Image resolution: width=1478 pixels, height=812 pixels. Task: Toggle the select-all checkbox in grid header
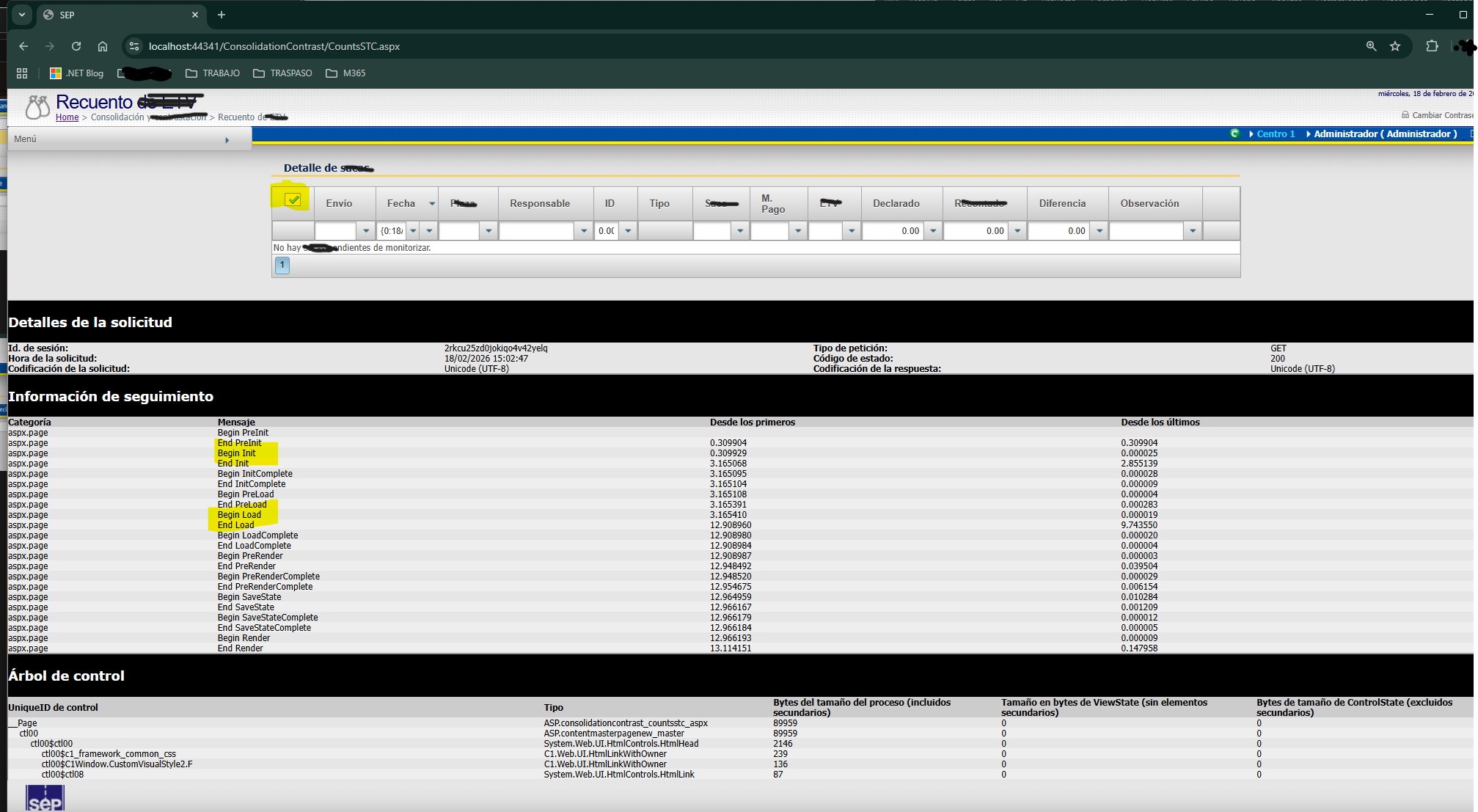pyautogui.click(x=293, y=200)
